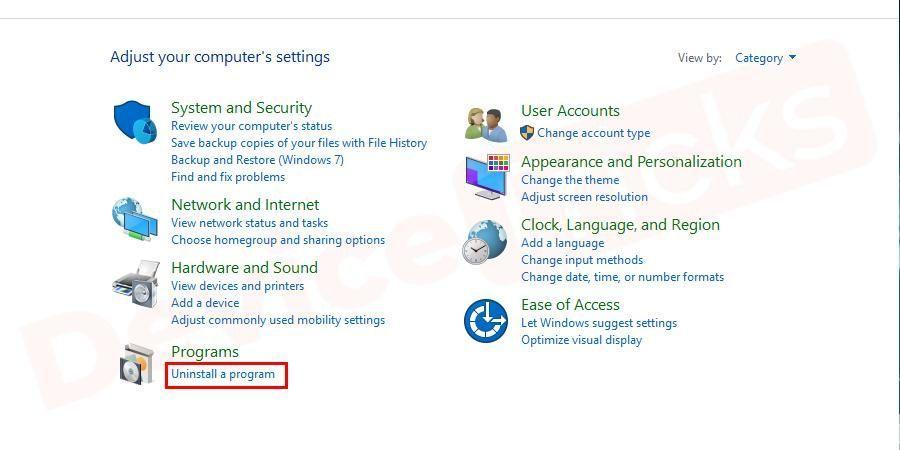The image size is (900, 450).
Task: Click the Hardware and Sound printer icon
Action: [136, 285]
